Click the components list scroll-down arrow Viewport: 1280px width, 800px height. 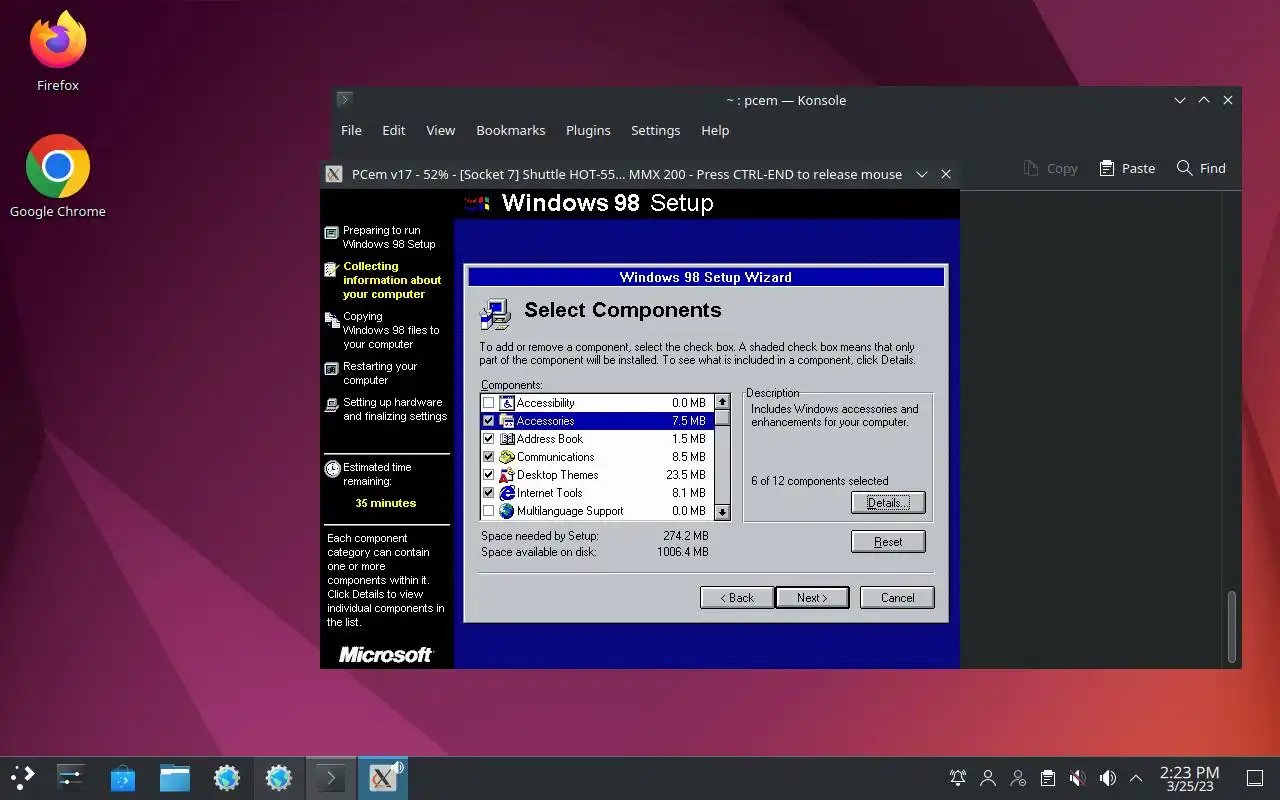pos(722,511)
